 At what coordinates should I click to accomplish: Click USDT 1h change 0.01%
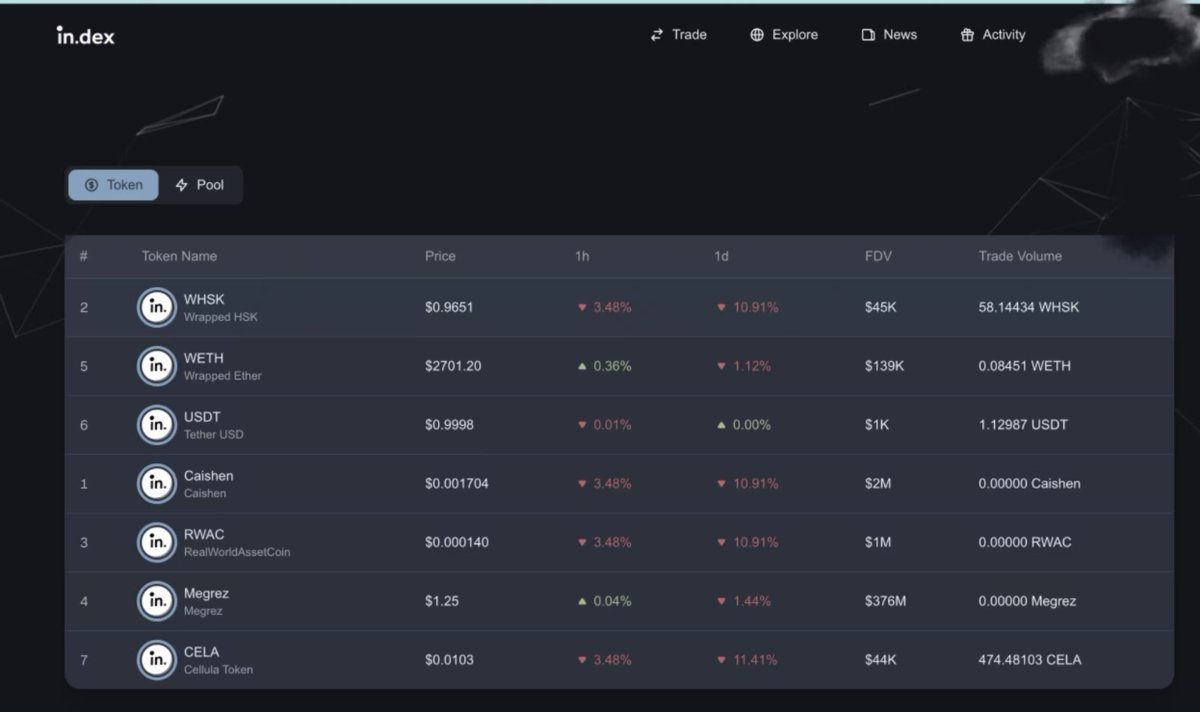(605, 425)
